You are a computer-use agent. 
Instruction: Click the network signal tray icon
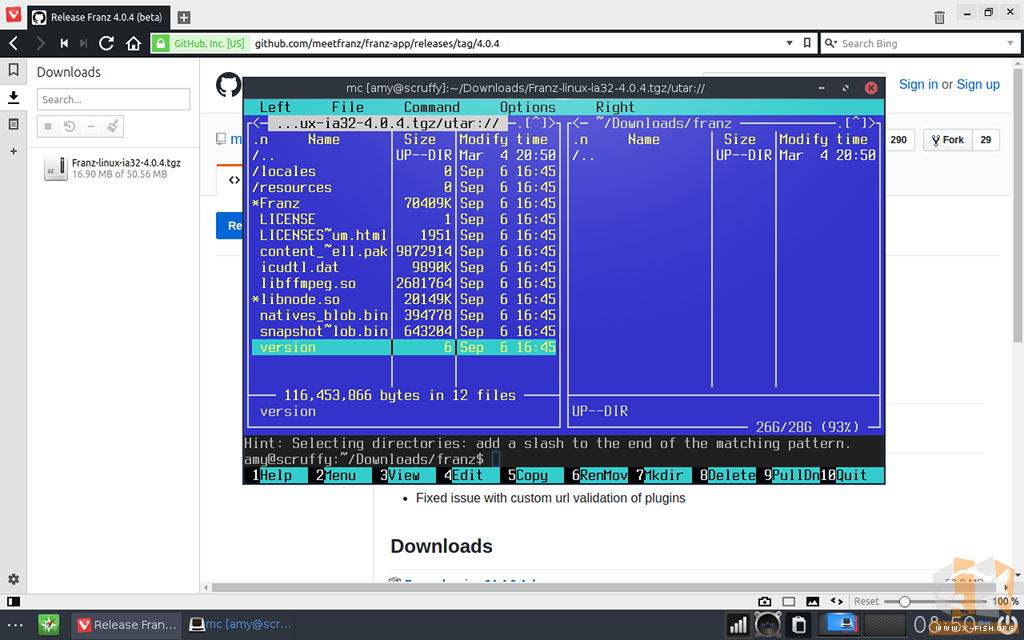[x=738, y=625]
